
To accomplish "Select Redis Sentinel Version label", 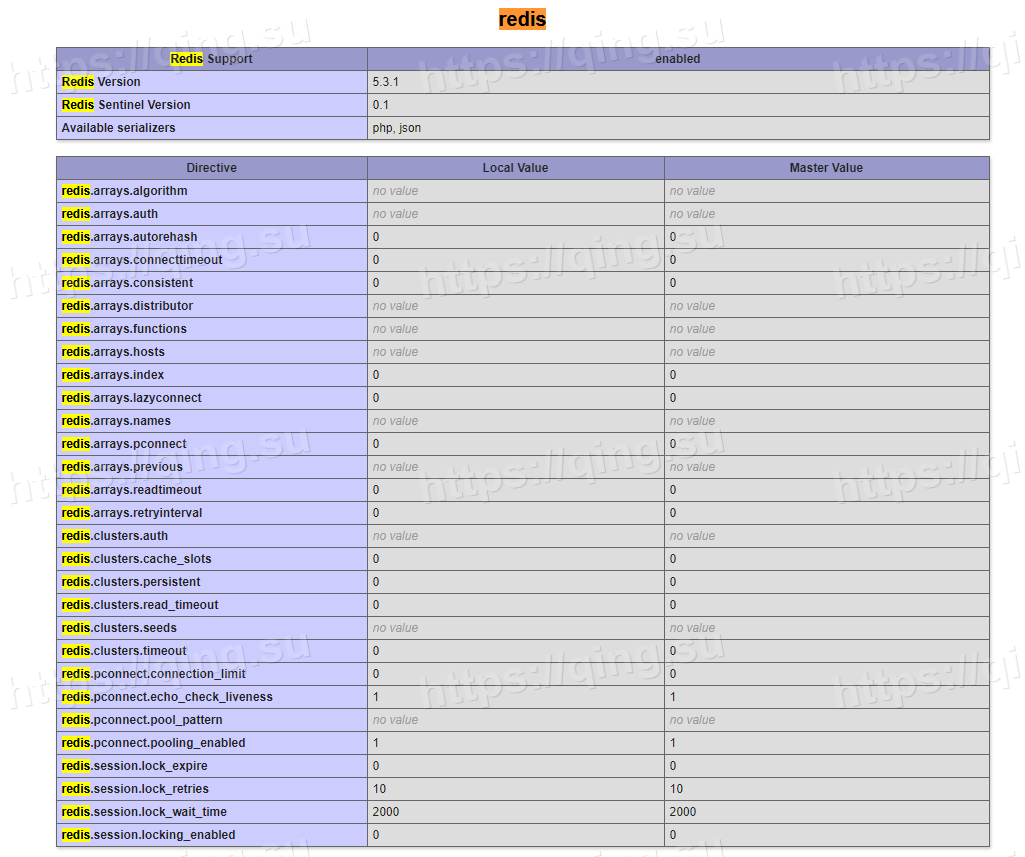I will 126,105.
